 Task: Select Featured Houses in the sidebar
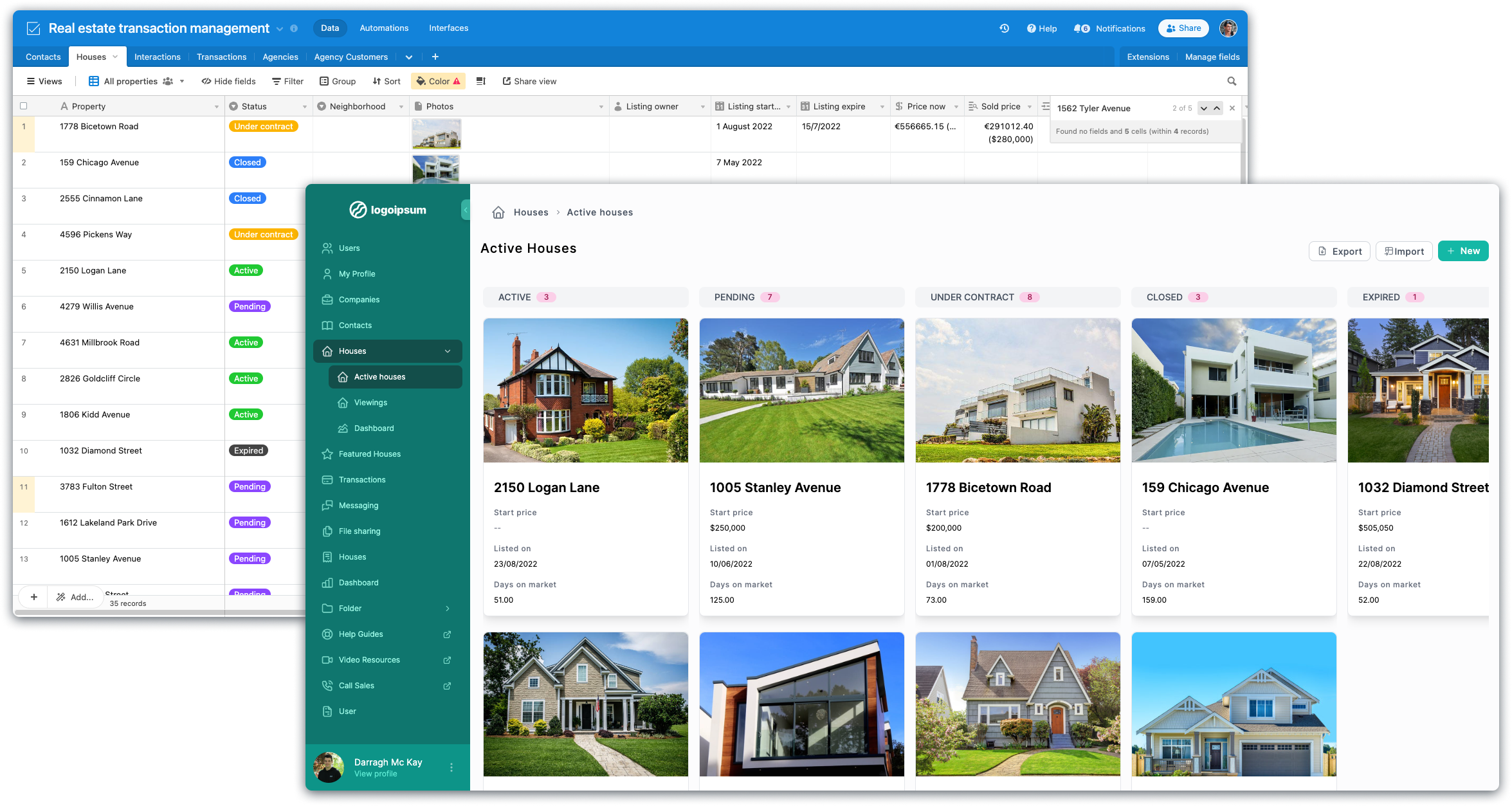[369, 453]
